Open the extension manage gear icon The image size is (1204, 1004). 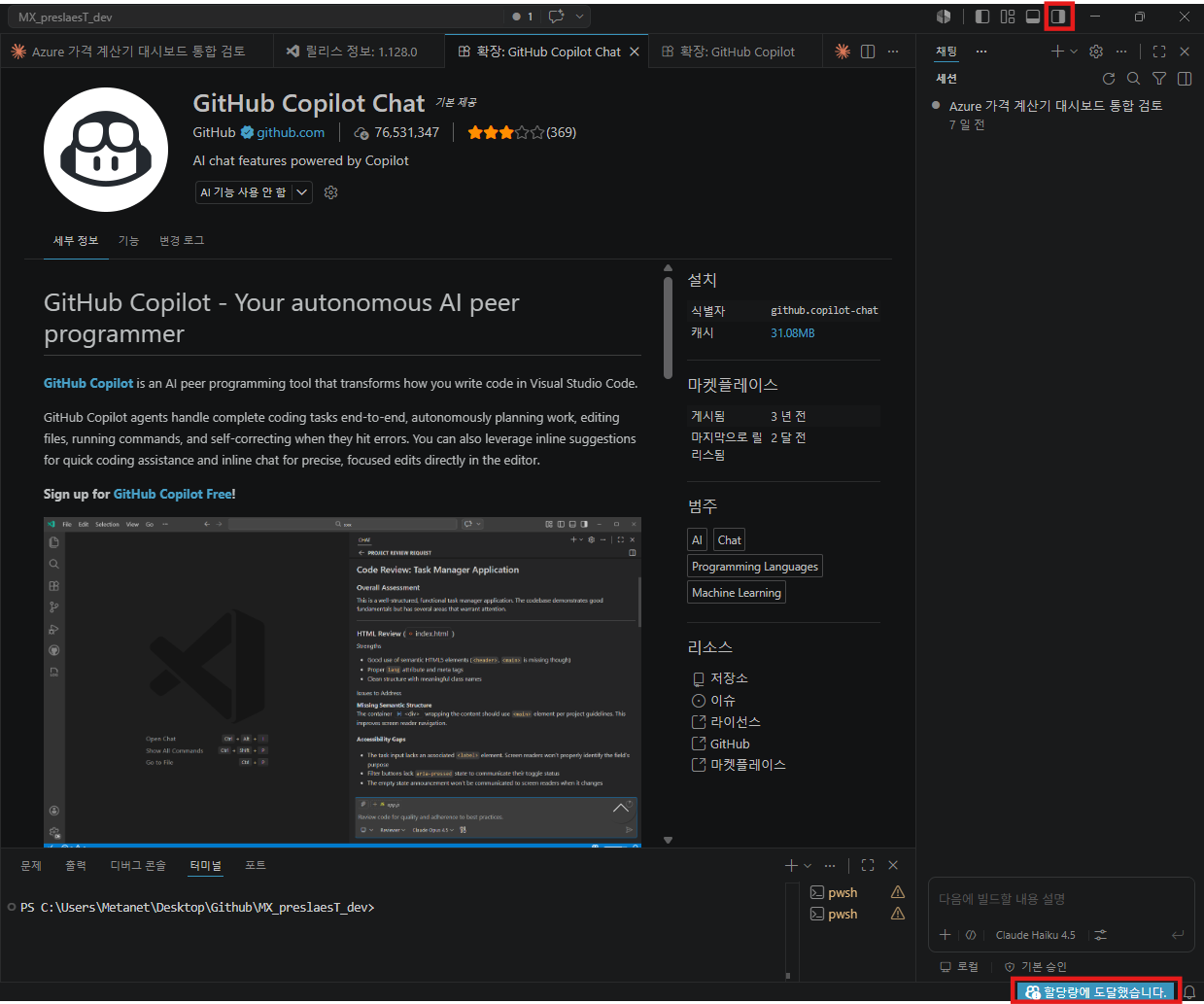pyautogui.click(x=330, y=192)
